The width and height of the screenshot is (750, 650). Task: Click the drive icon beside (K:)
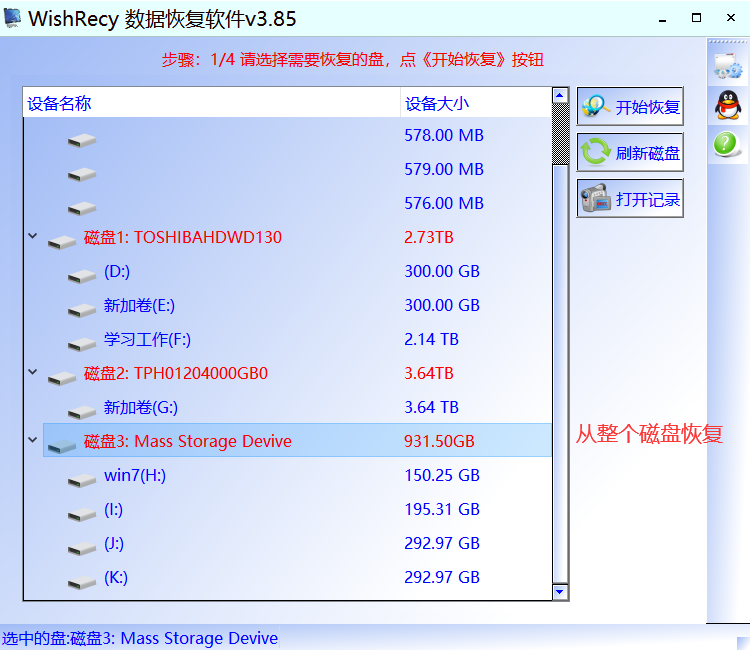pyautogui.click(x=82, y=582)
